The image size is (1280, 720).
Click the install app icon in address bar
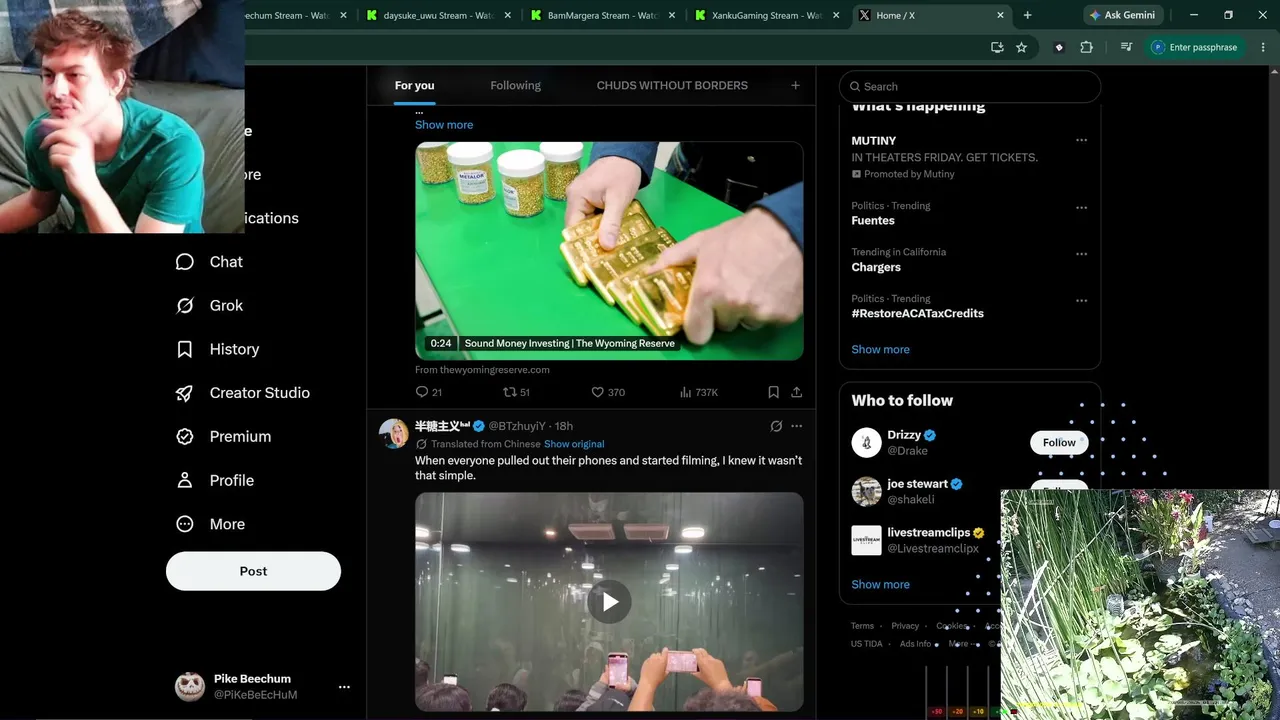997,47
